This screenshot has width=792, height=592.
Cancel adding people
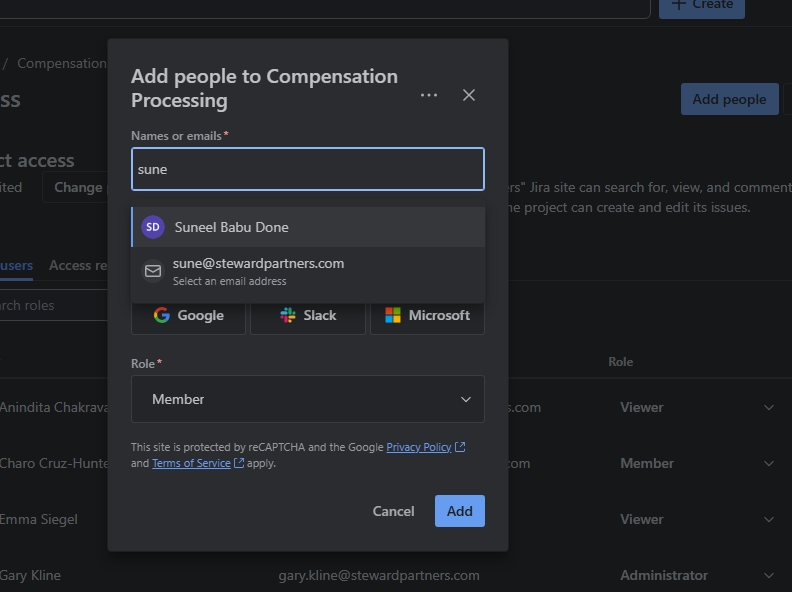pyautogui.click(x=393, y=511)
